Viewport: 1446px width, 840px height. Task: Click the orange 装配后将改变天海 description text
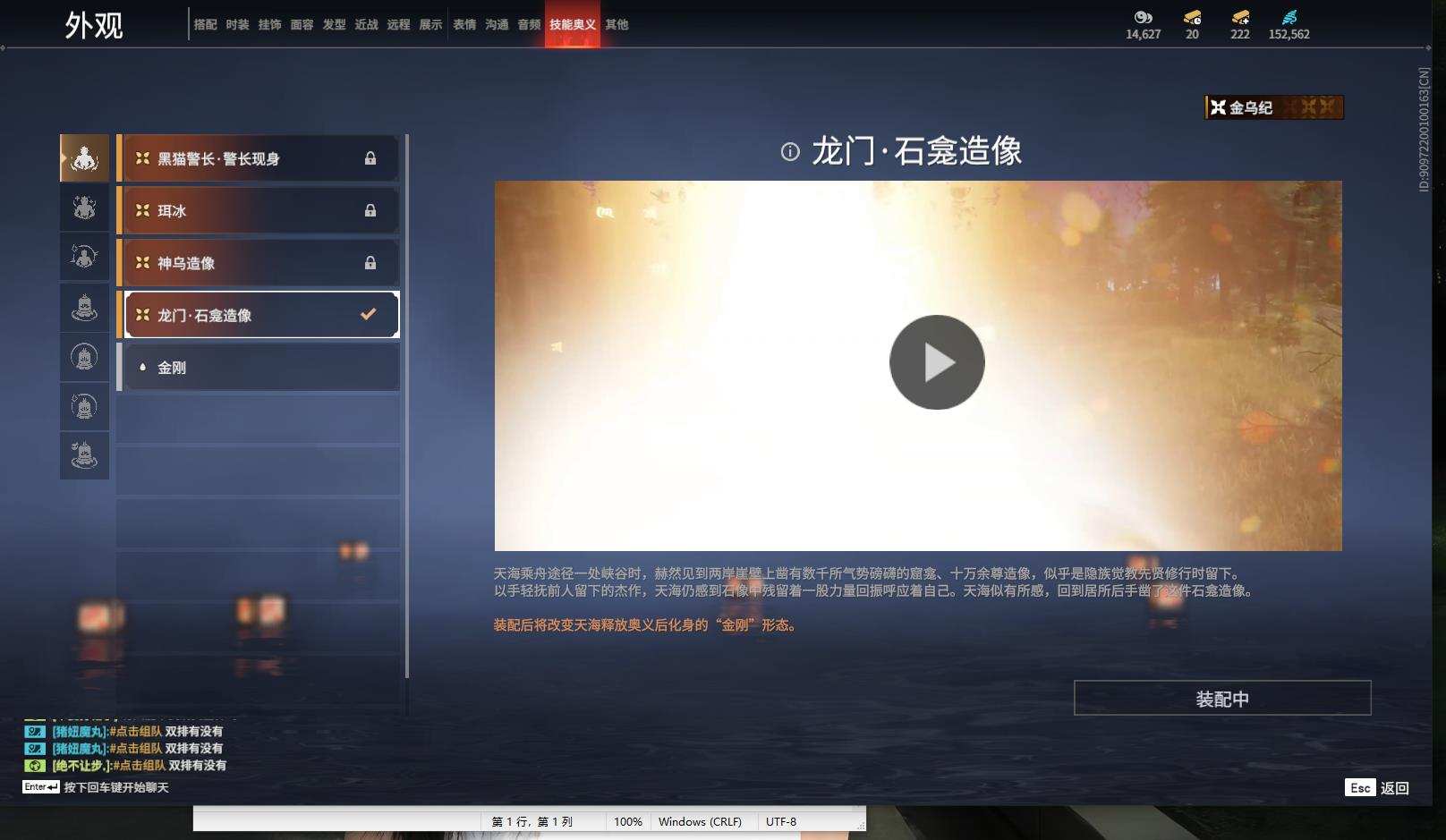click(645, 625)
